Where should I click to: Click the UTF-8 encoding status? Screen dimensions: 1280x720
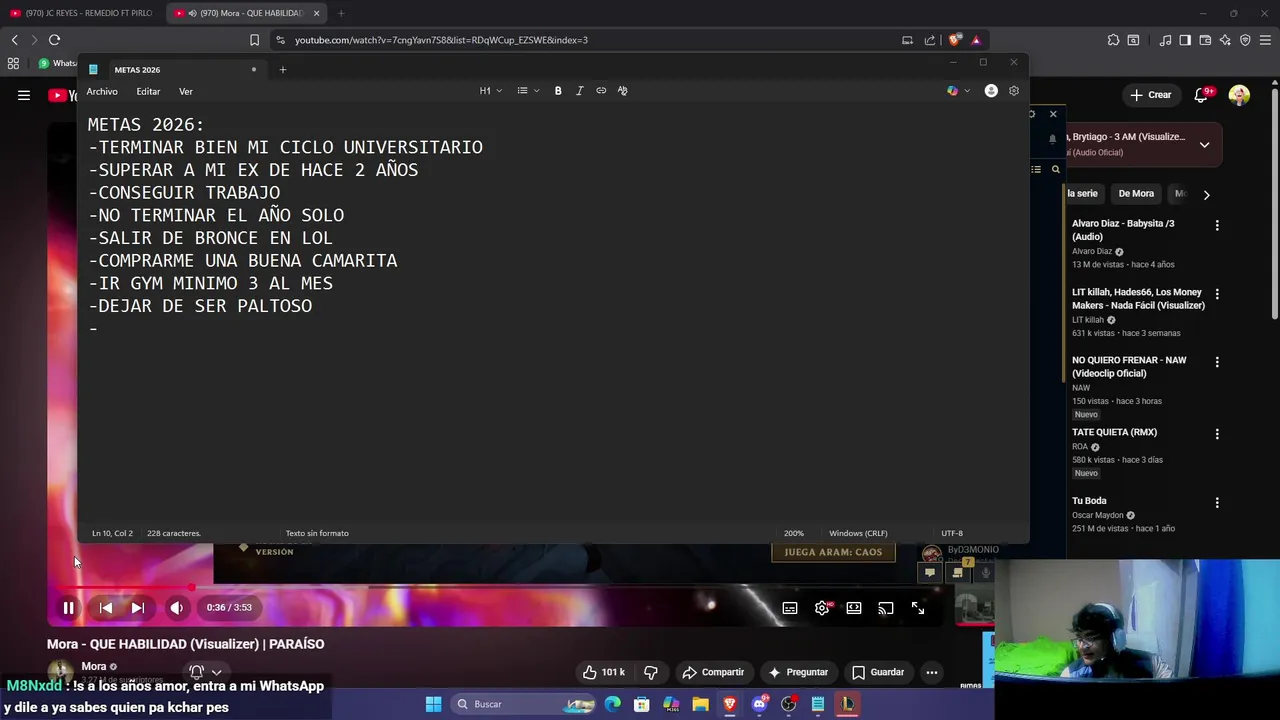952,533
